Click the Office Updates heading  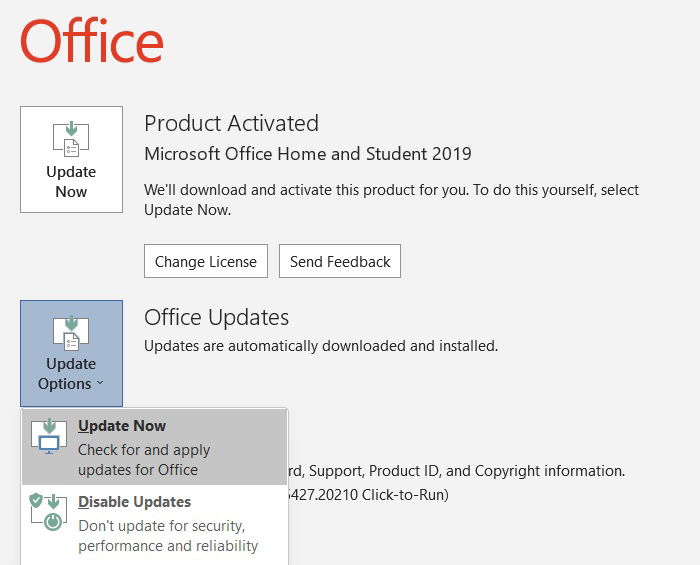point(216,318)
